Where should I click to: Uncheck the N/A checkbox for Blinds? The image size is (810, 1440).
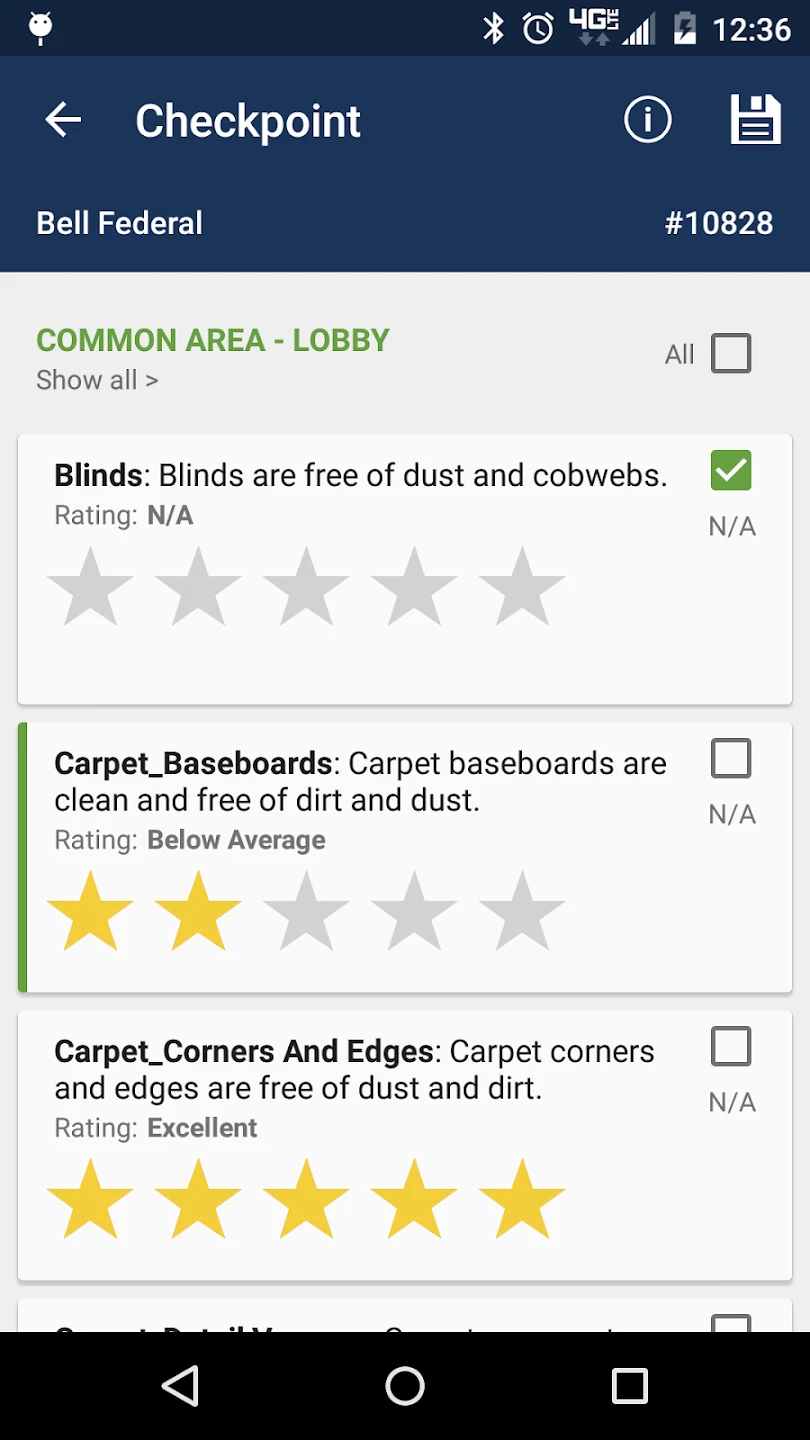tap(731, 471)
